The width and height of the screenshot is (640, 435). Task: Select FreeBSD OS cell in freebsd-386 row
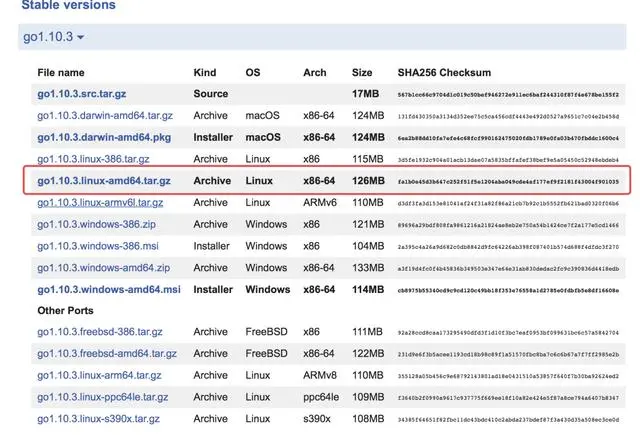(x=266, y=332)
